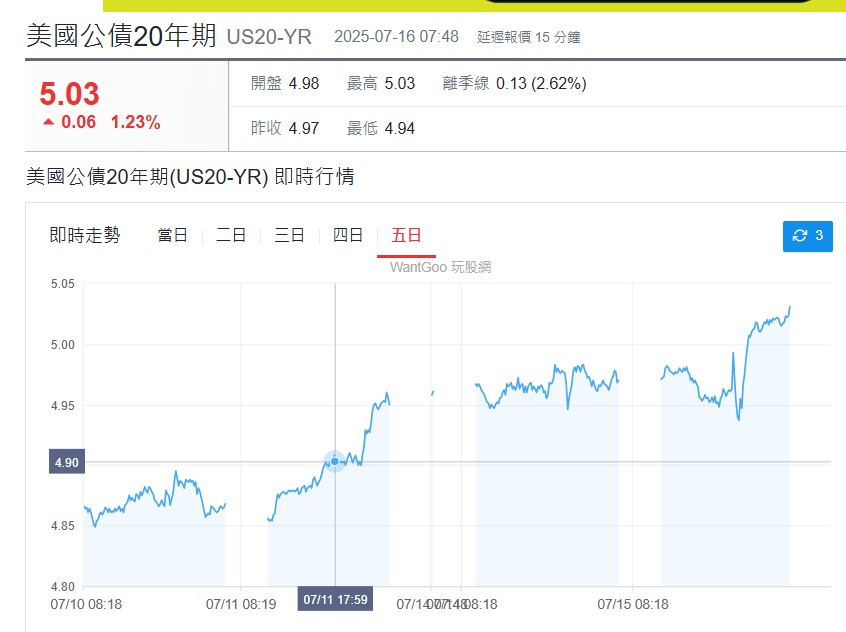This screenshot has width=846, height=632.
Task: Click the red up-arrow beside 0.06
Action: [x=48, y=122]
